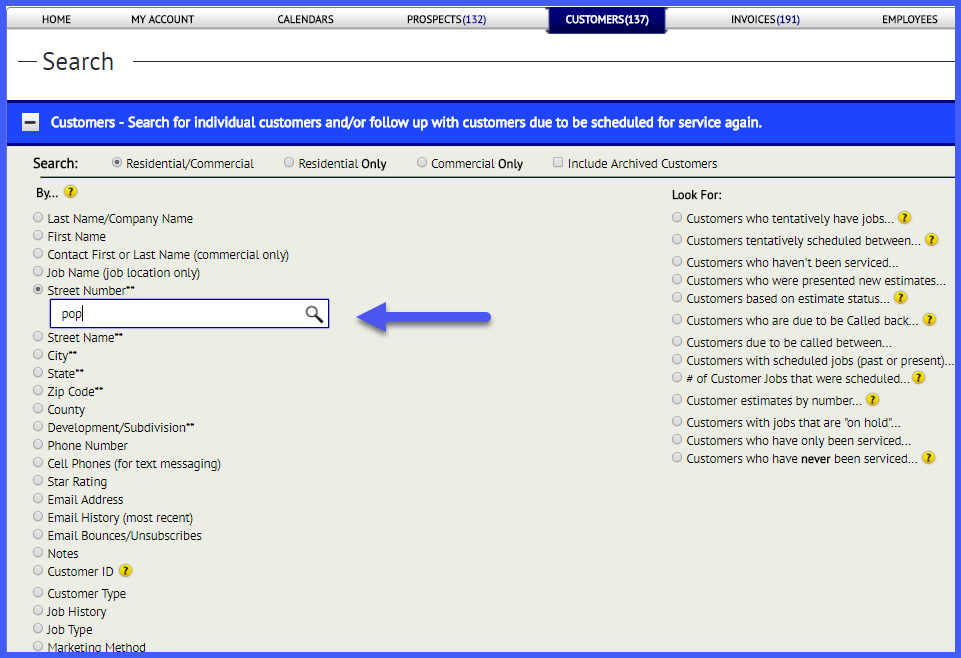Select Customers who have only been serviced
Image resolution: width=961 pixels, height=658 pixels.
pyautogui.click(x=677, y=439)
